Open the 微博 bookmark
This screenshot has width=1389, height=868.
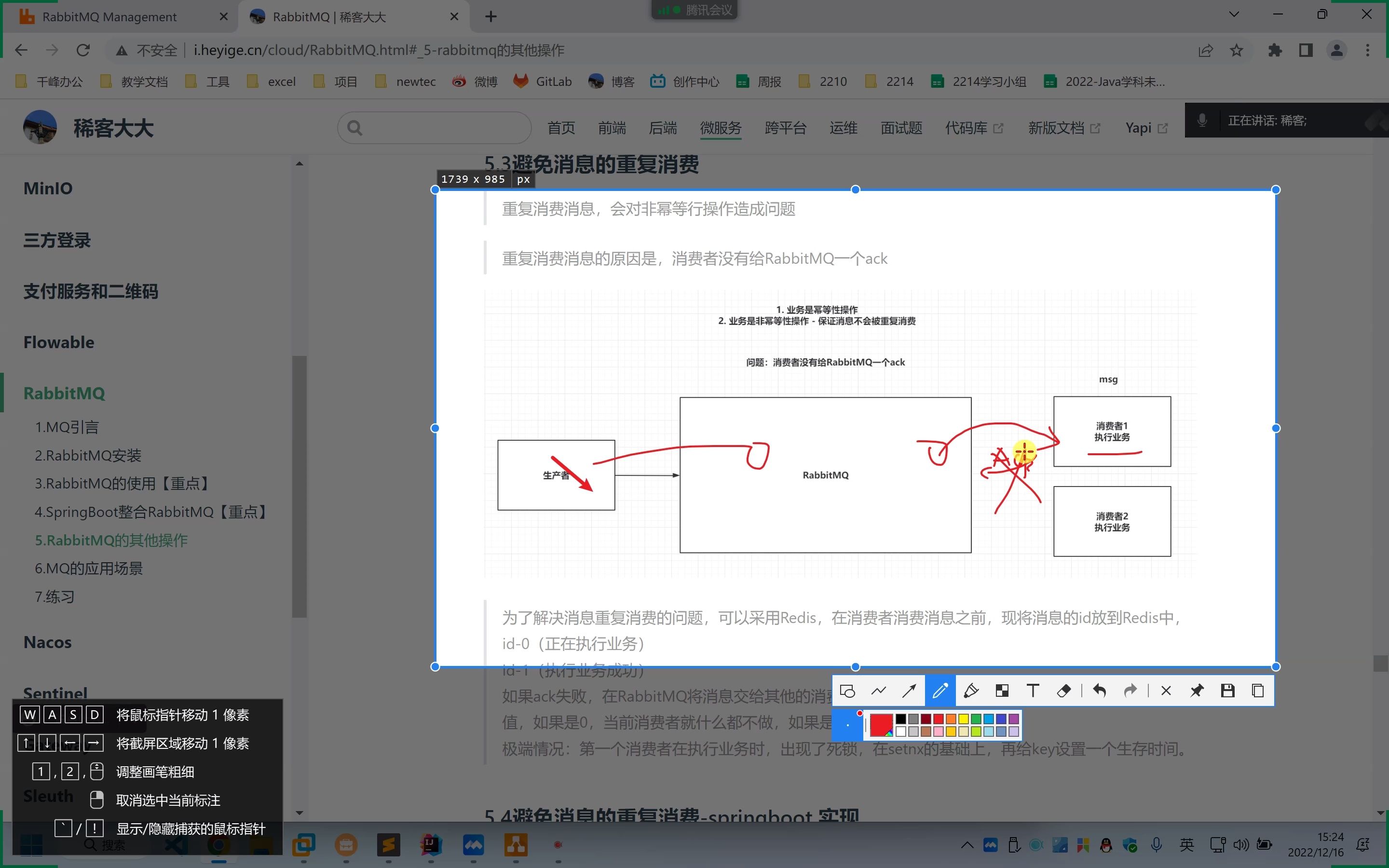[x=475, y=81]
